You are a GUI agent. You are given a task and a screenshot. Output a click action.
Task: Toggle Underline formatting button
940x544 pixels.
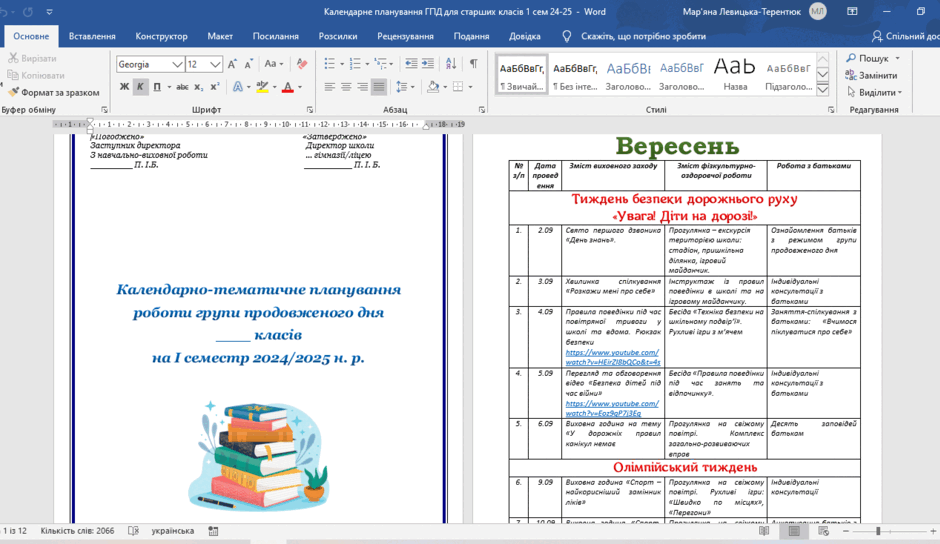click(x=157, y=87)
